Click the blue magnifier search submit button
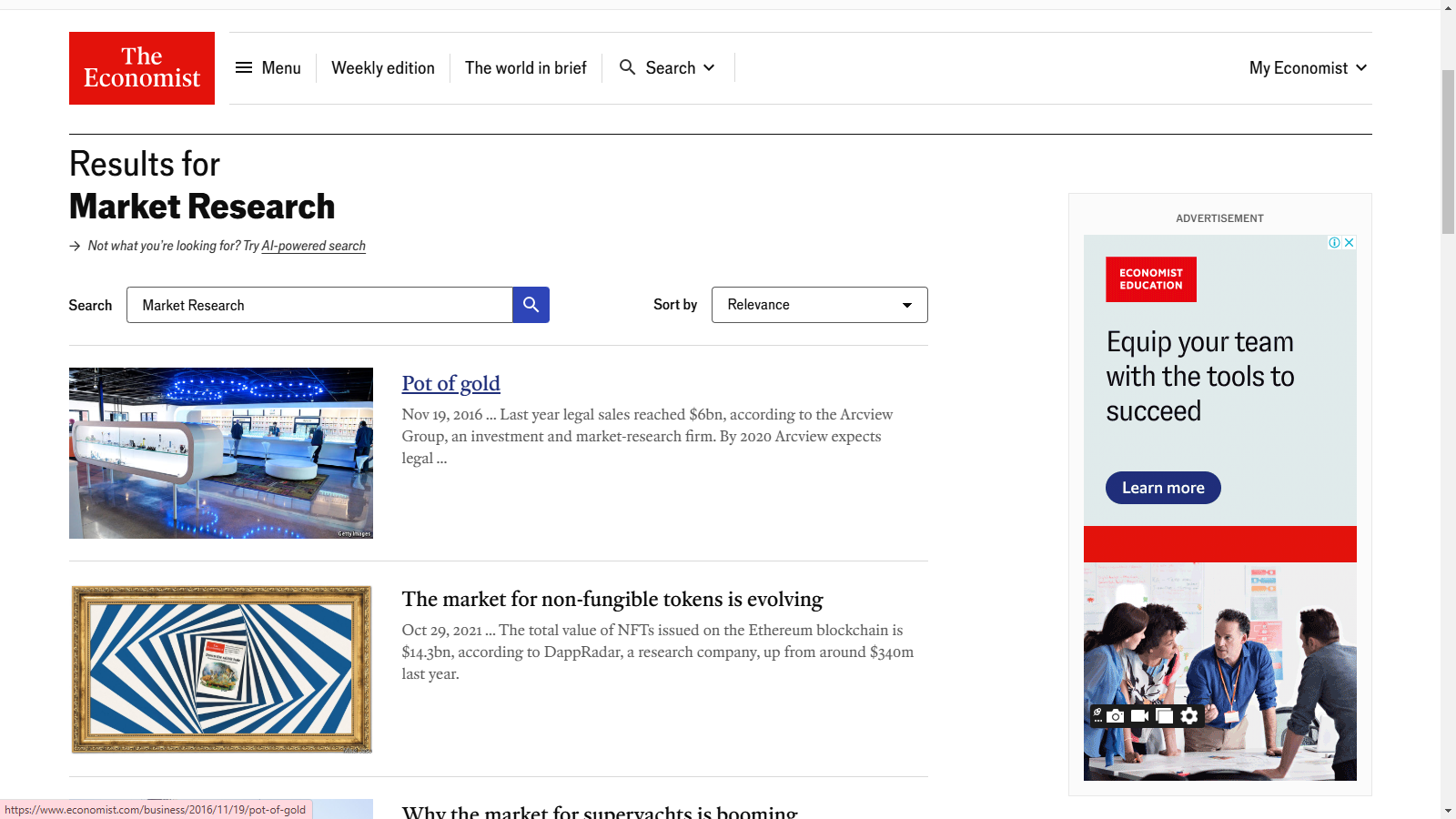This screenshot has height=819, width=1456. [531, 305]
